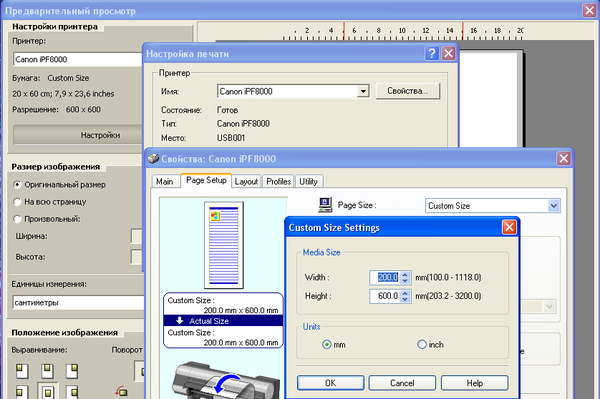This screenshot has width=600, height=399.
Task: Click Cancel in Custom Size Settings
Action: 402,383
